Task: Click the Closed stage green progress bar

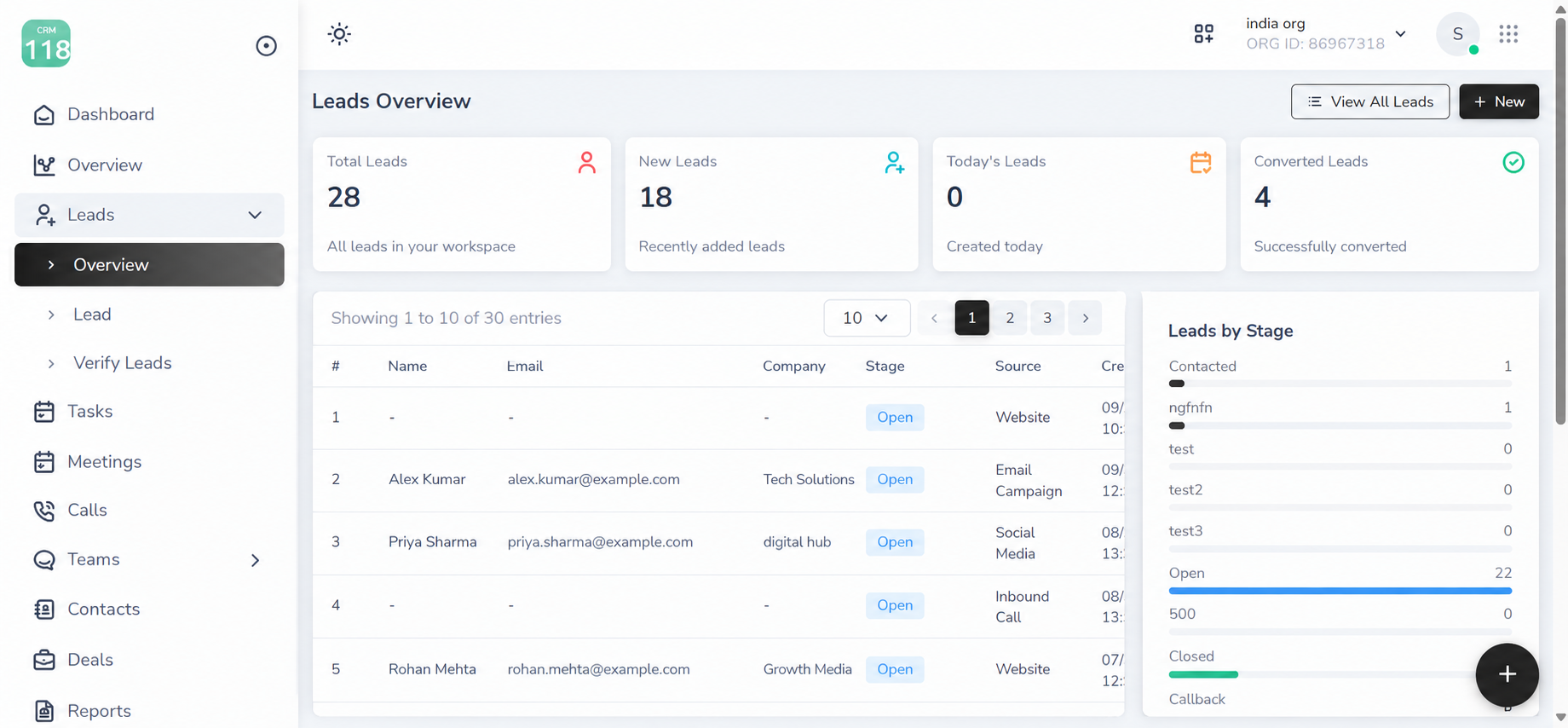Action: (x=1203, y=674)
